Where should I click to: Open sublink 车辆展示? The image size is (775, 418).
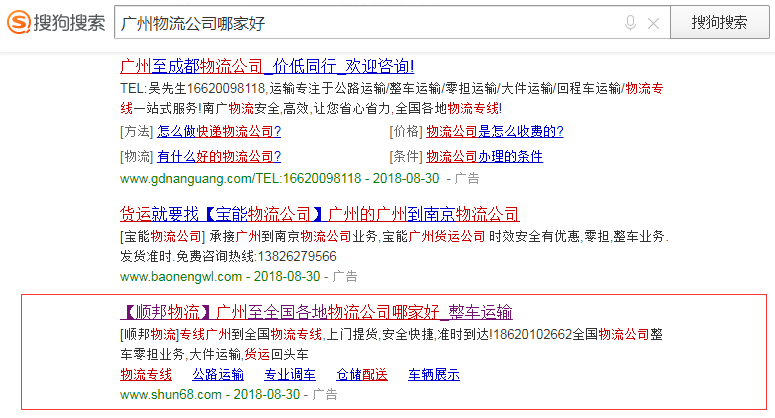[x=434, y=375]
